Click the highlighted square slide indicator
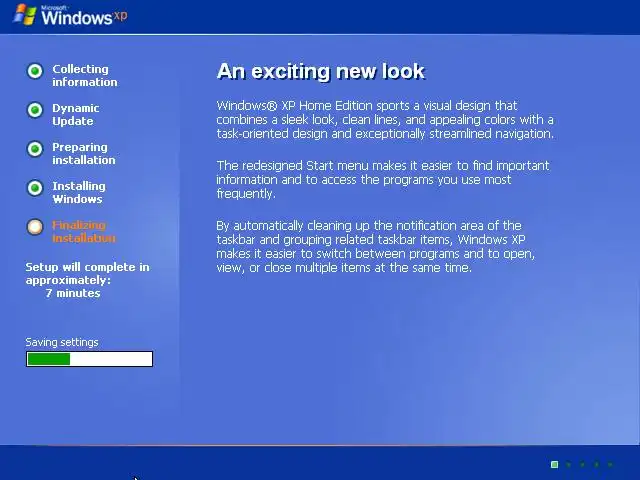The height and width of the screenshot is (480, 640). 554,464
